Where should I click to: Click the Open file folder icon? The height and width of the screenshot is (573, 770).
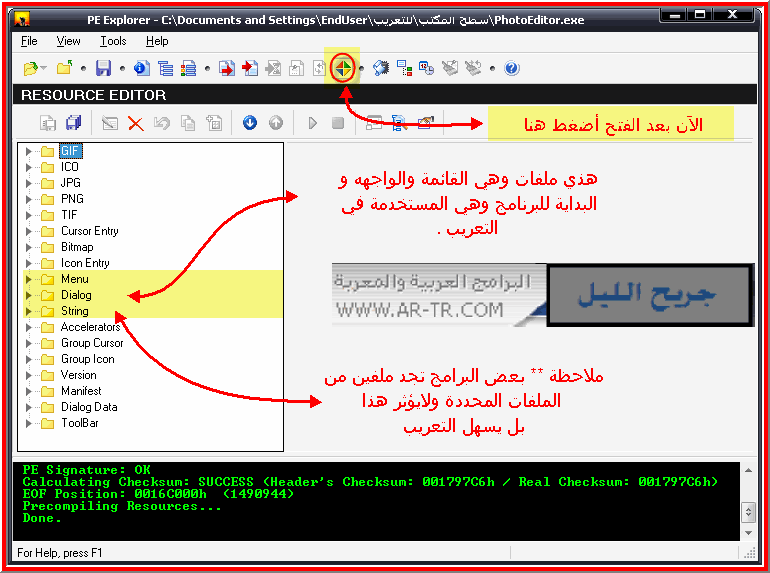30,68
